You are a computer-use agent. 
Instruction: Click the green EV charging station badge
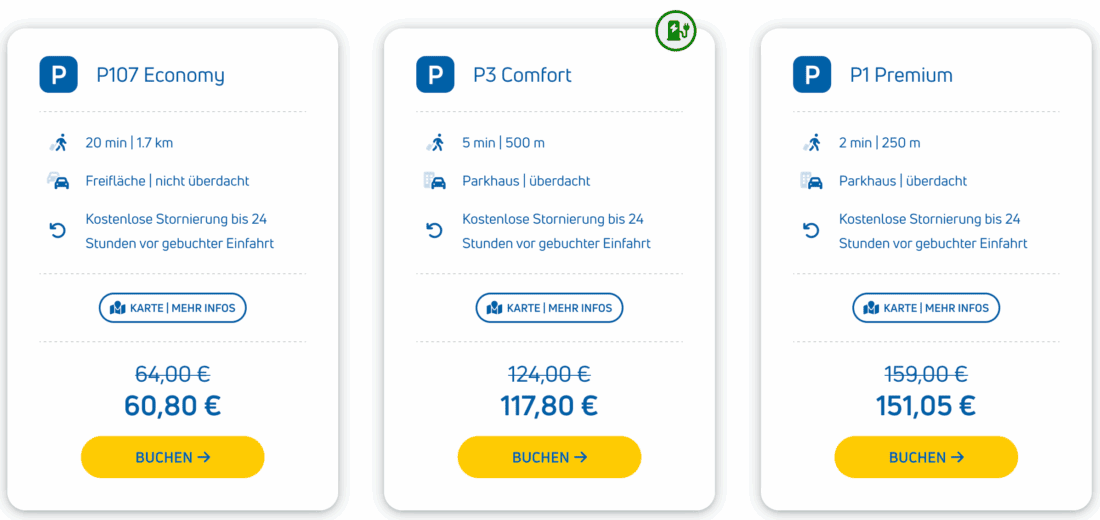click(676, 30)
